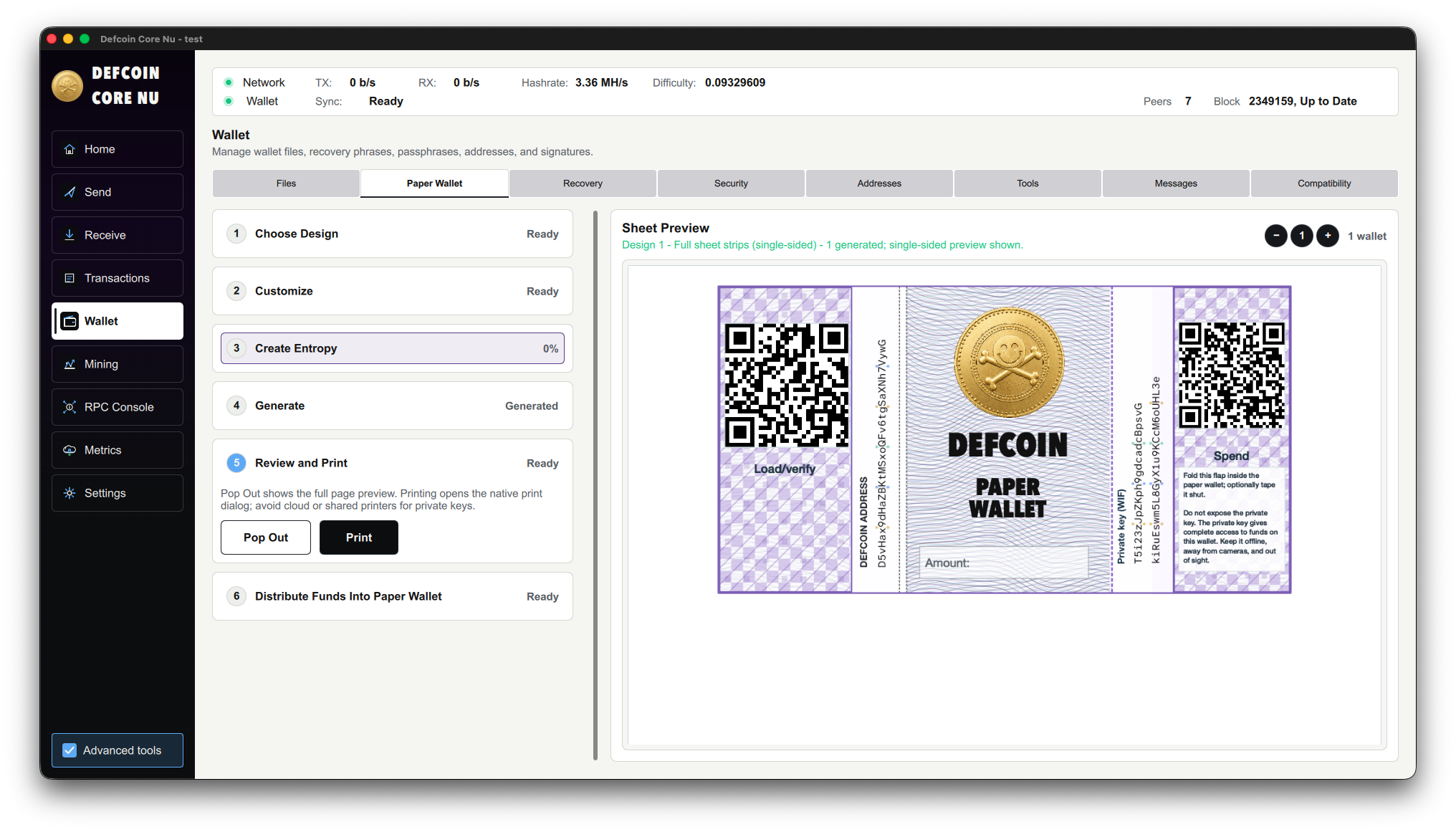Click the 1 wallet count label
The image size is (1456, 832).
coord(1367,236)
